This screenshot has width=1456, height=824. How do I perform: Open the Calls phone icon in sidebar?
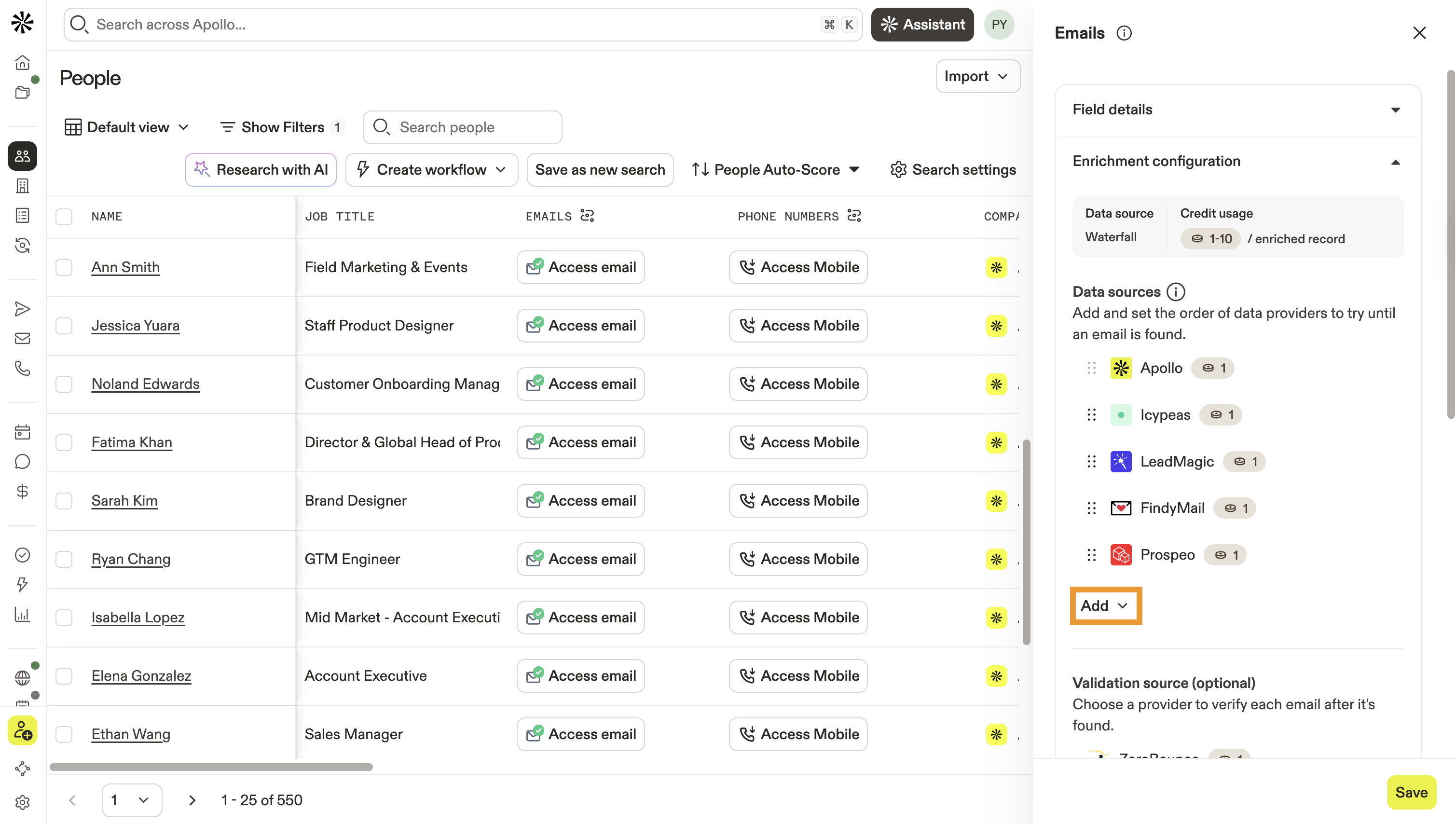(x=22, y=369)
